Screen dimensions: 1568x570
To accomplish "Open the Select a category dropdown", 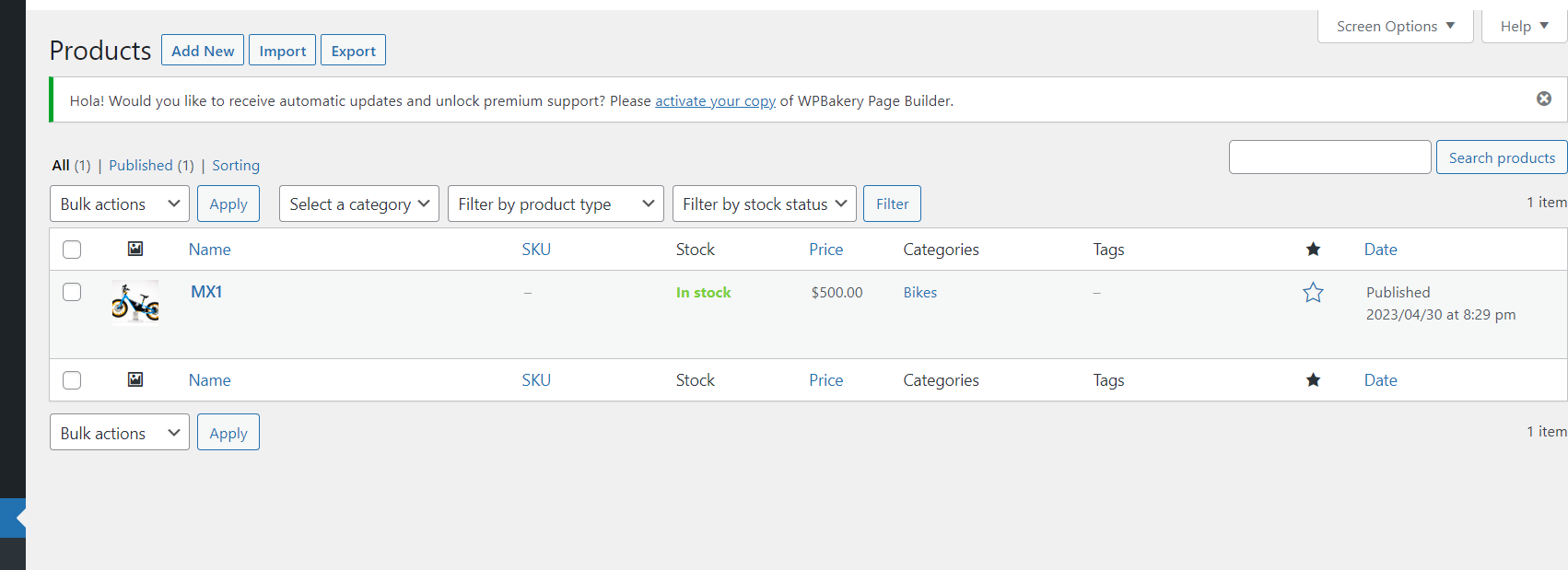I will 358,204.
